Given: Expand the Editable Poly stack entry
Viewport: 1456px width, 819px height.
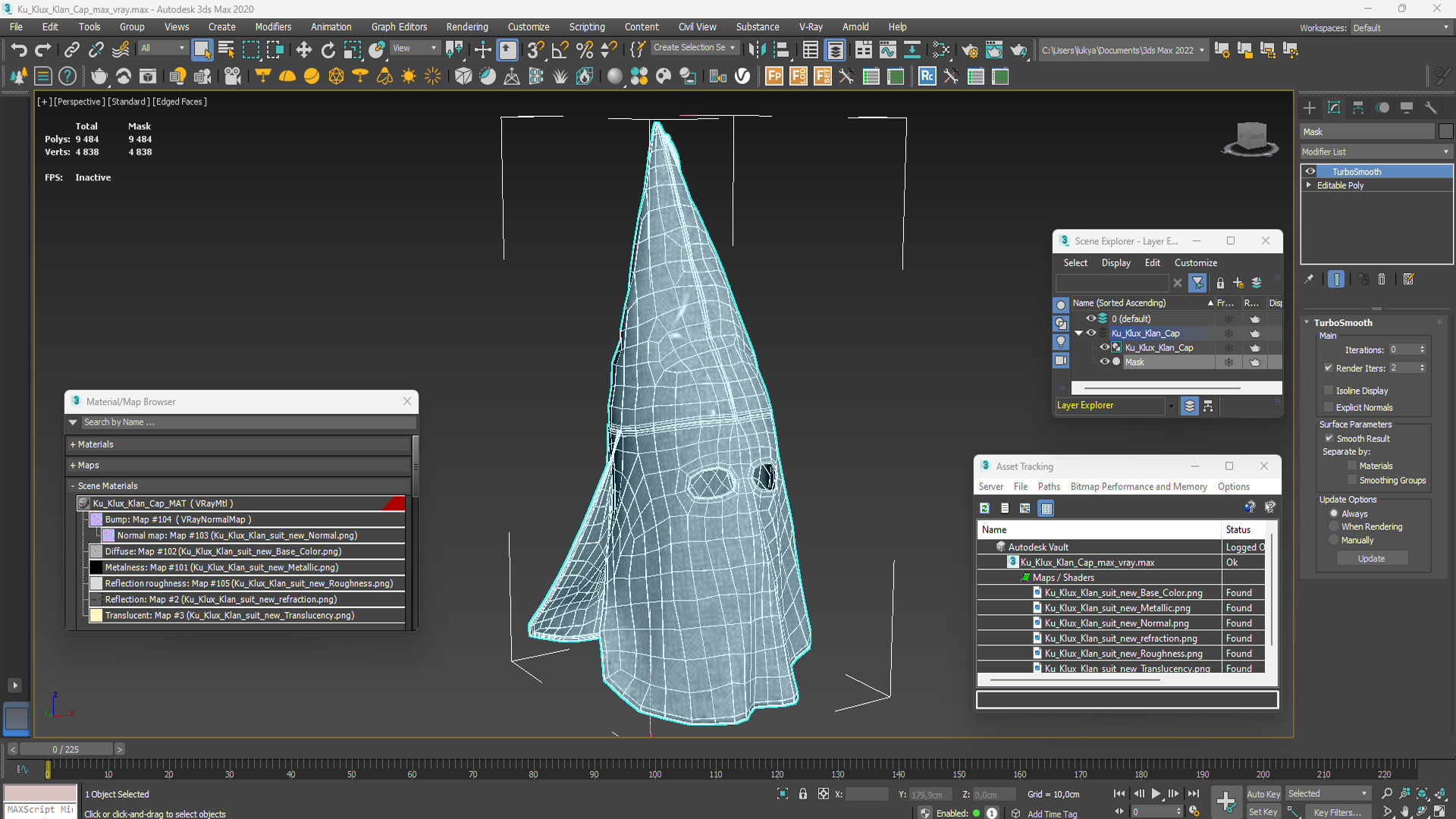Looking at the screenshot, I should pyautogui.click(x=1309, y=185).
